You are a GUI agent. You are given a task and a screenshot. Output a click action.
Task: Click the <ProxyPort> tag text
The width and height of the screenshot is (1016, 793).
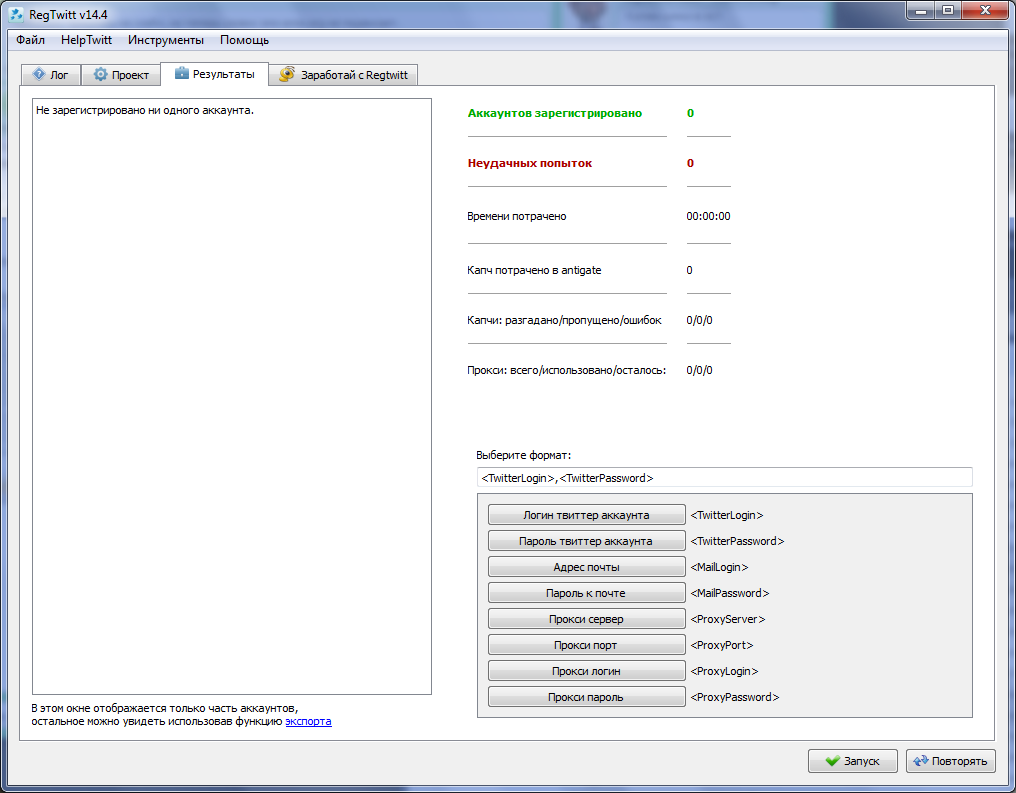(722, 645)
